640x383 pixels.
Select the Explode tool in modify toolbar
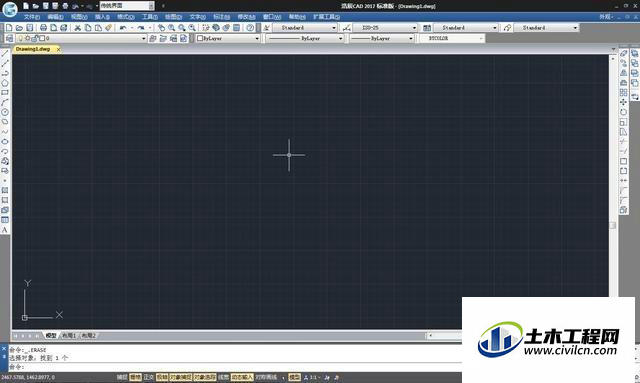(x=624, y=210)
